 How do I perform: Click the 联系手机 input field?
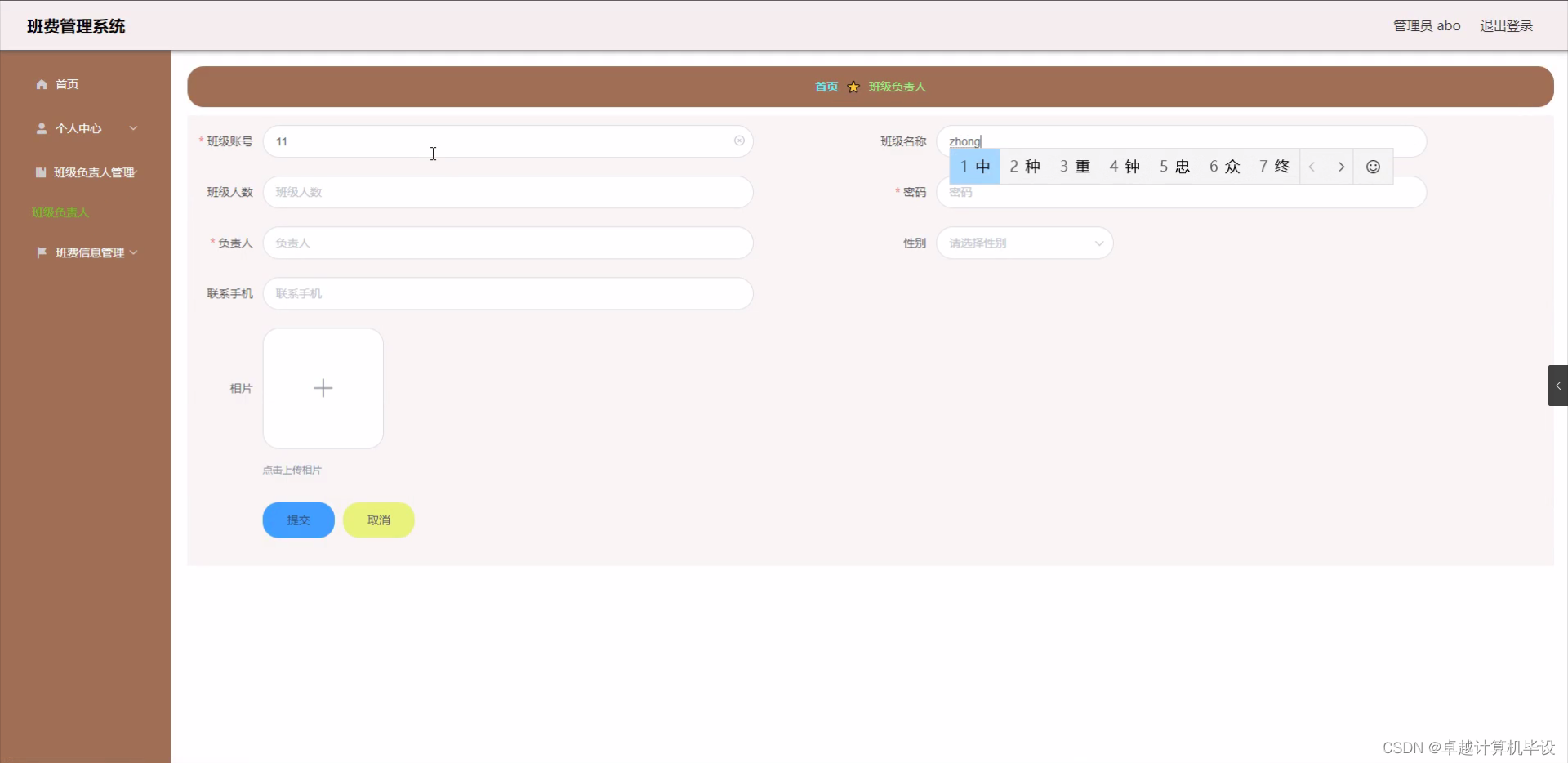tap(507, 293)
